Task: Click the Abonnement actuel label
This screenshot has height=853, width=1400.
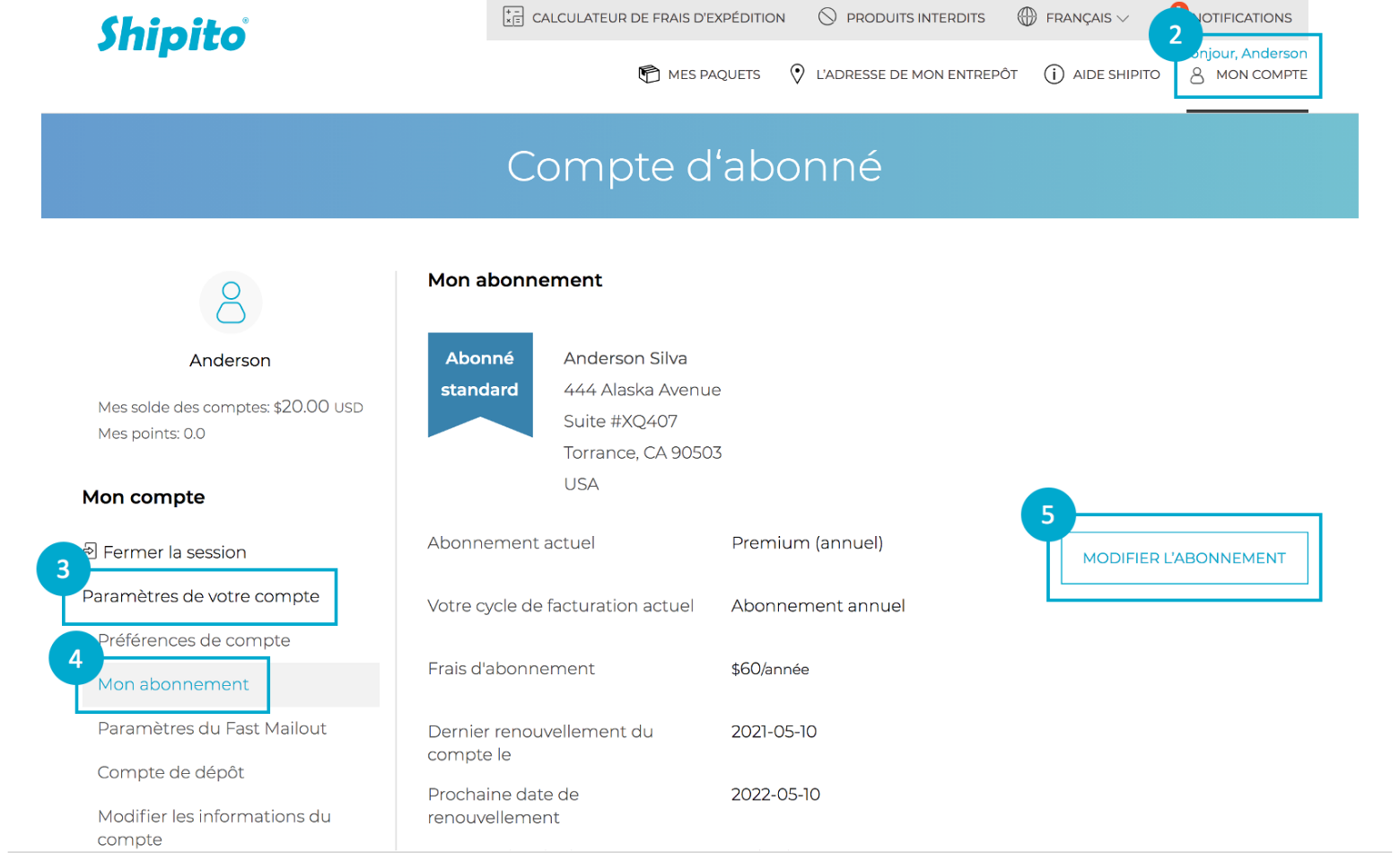Action: pos(511,543)
